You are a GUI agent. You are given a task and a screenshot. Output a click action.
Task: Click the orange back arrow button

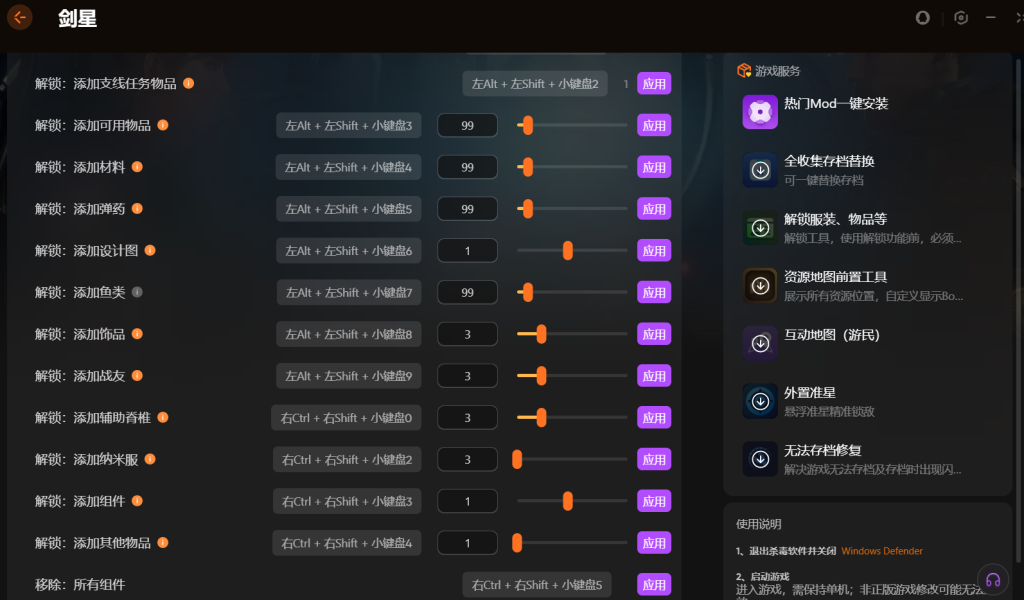(x=20, y=17)
